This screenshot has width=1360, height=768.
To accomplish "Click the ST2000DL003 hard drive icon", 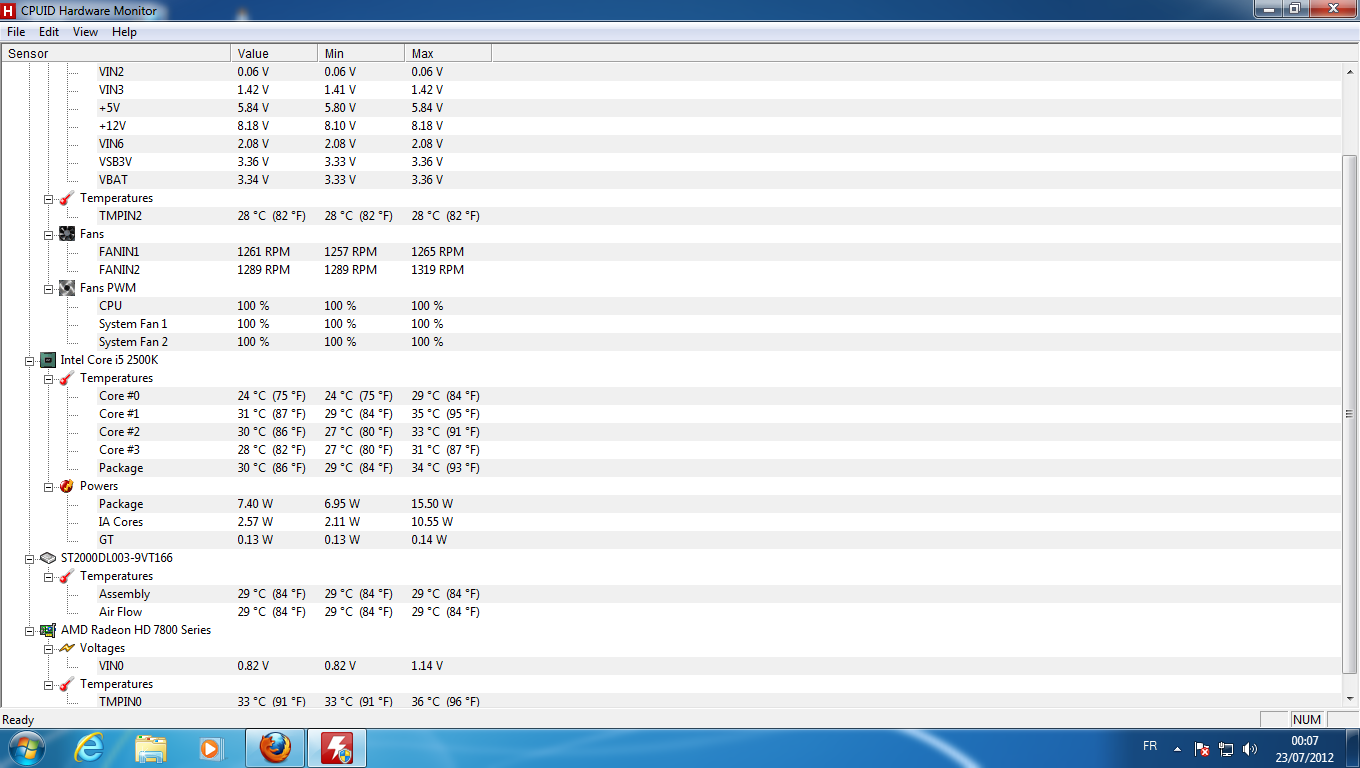I will 48,558.
